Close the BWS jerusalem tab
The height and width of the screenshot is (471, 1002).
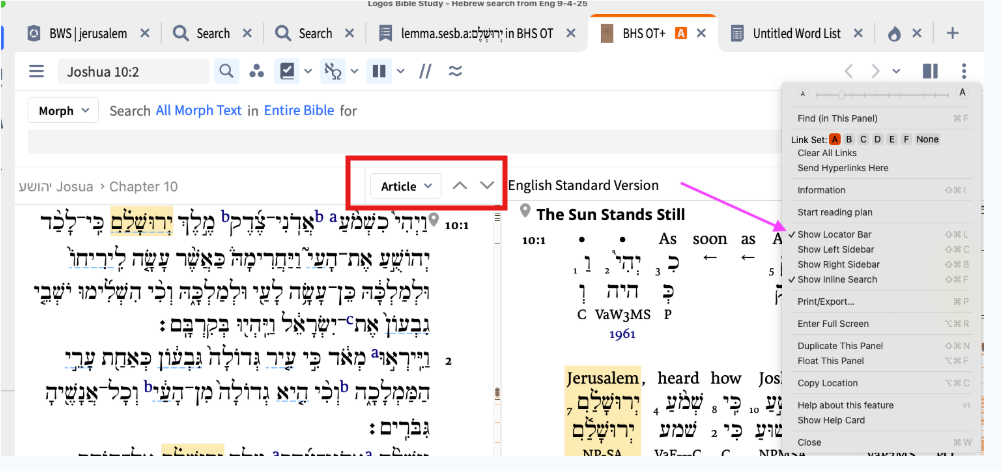pyautogui.click(x=144, y=33)
